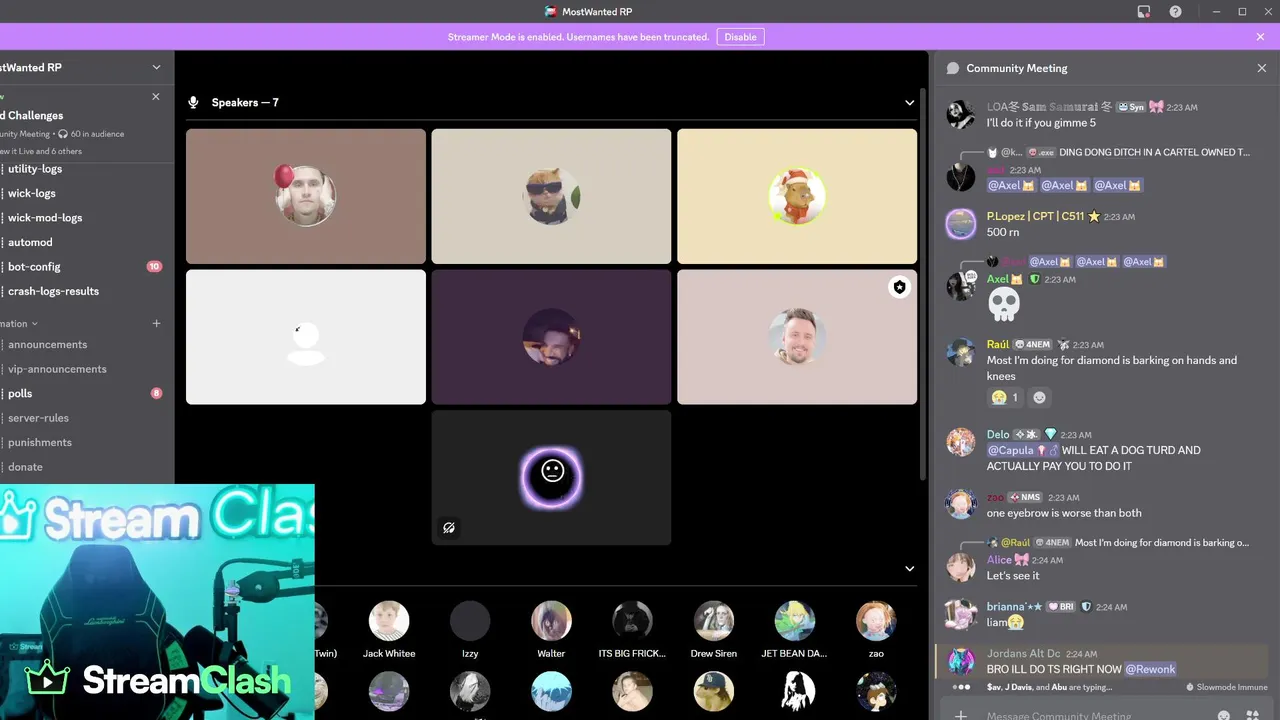This screenshot has width=1280, height=720.
Task: Click the skull emoji message from Axel
Action: (x=1003, y=306)
